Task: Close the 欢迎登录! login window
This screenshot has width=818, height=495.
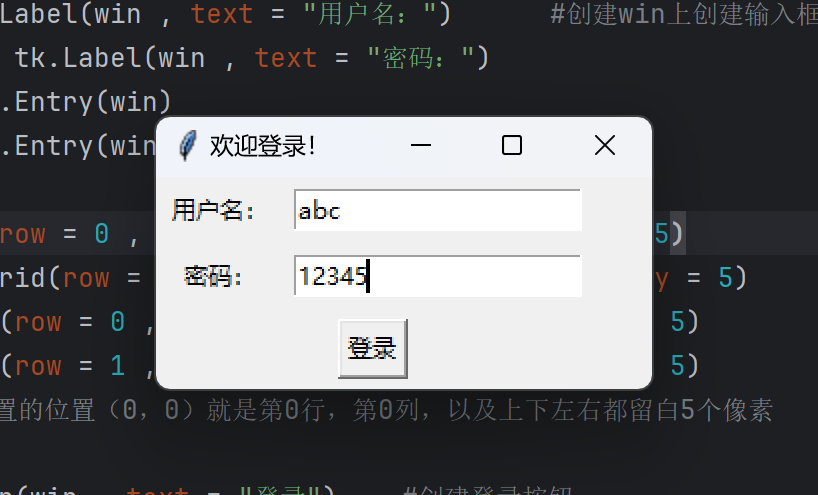Action: click(x=605, y=145)
